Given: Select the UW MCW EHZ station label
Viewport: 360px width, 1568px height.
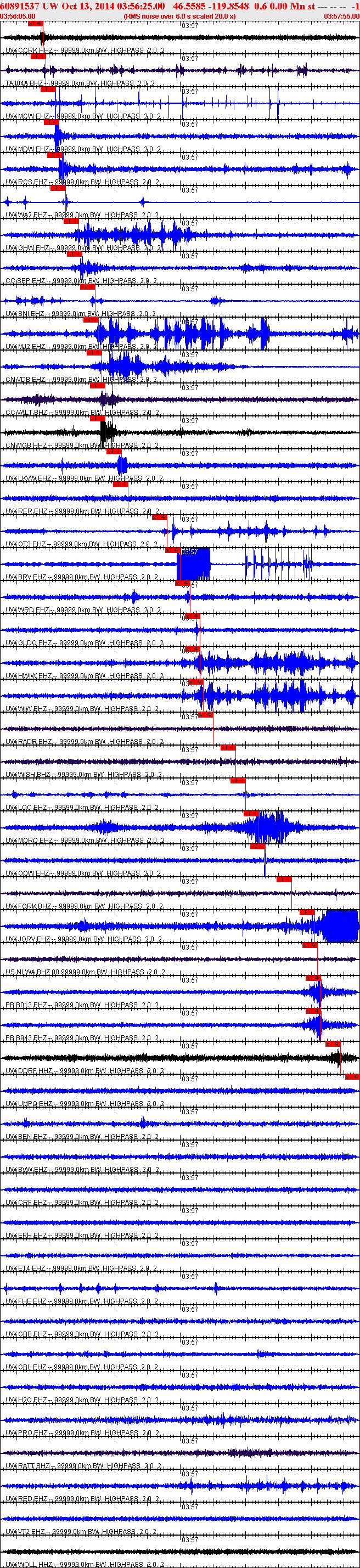Looking at the screenshot, I should pyautogui.click(x=83, y=116).
